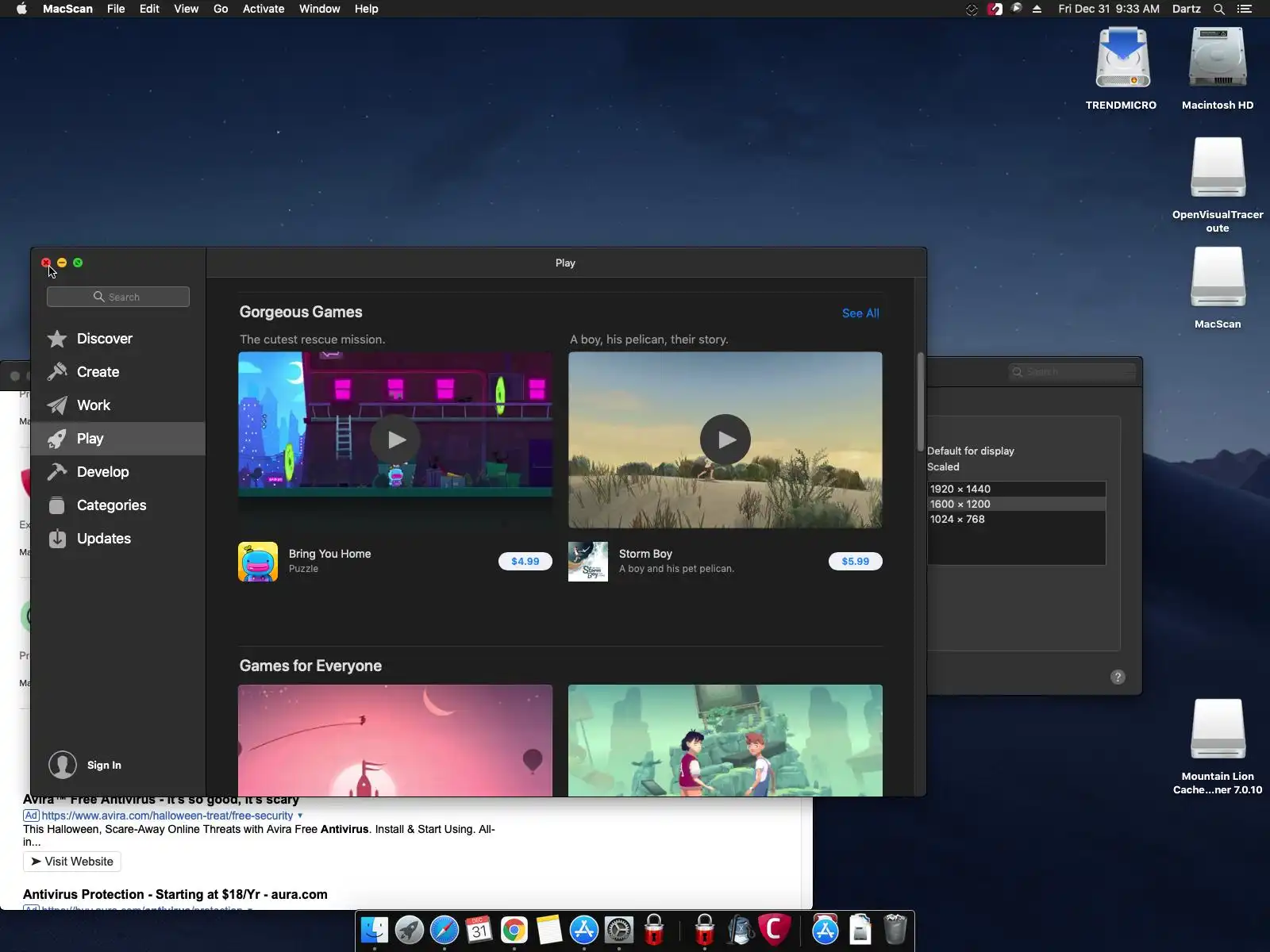1270x952 pixels.
Task: Buy Storm Boy for $5.99
Action: pyautogui.click(x=855, y=562)
